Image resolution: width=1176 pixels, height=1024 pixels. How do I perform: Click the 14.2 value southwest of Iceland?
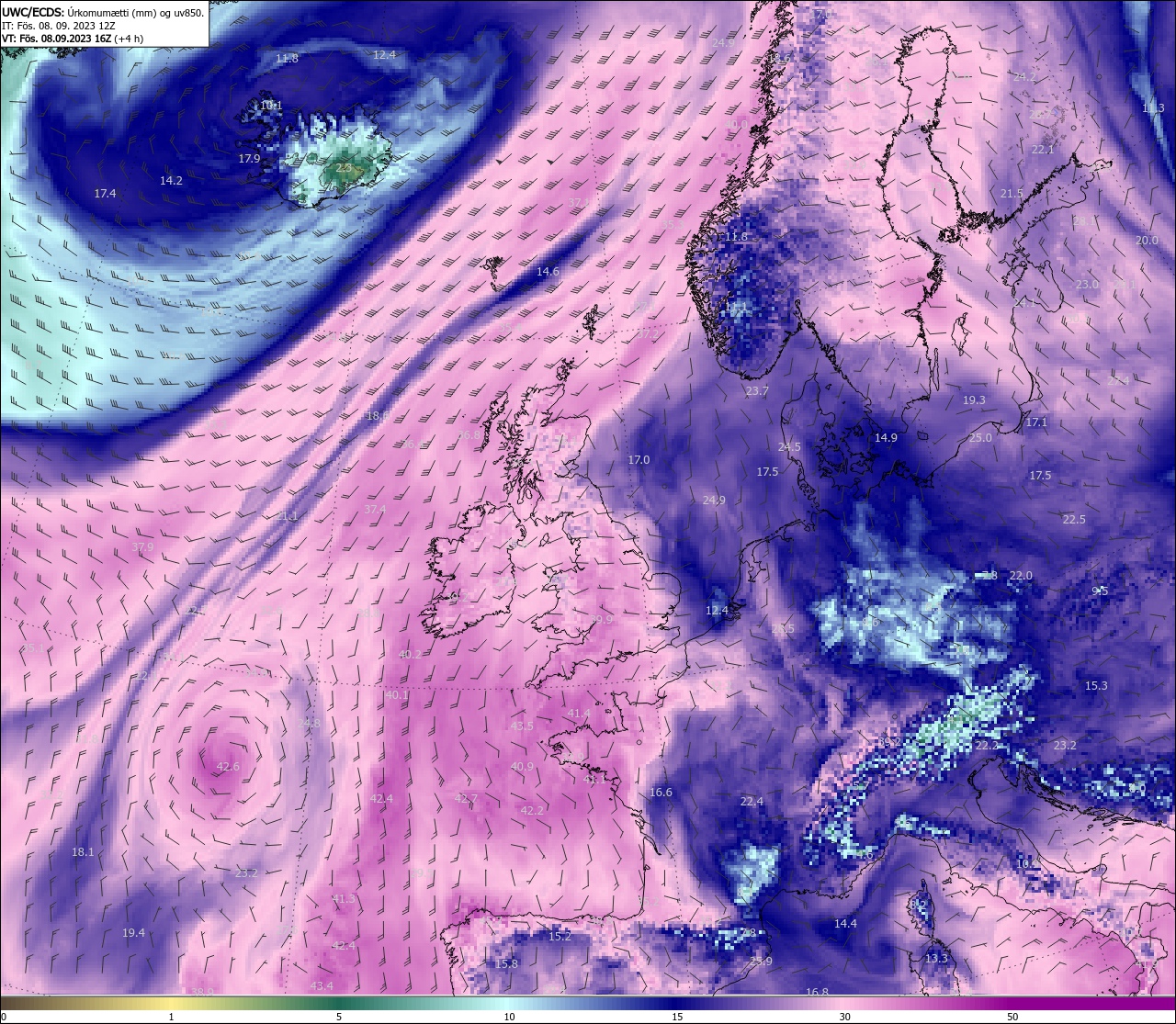[x=171, y=181]
